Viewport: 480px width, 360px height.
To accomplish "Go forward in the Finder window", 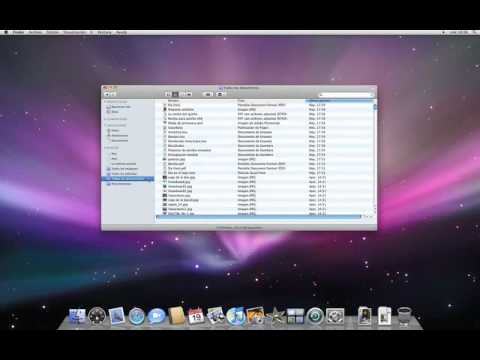I will click(113, 95).
